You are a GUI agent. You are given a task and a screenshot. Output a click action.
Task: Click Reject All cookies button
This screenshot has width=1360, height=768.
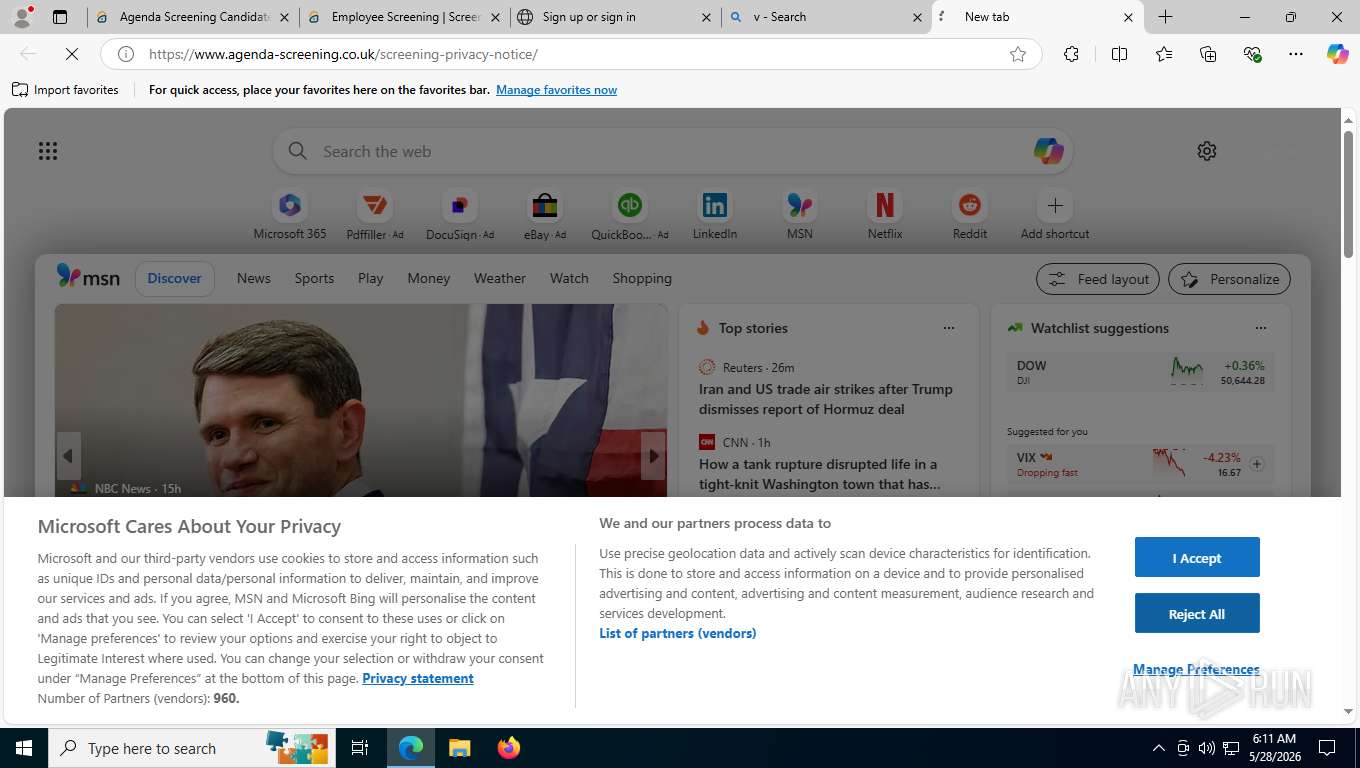click(x=1197, y=613)
